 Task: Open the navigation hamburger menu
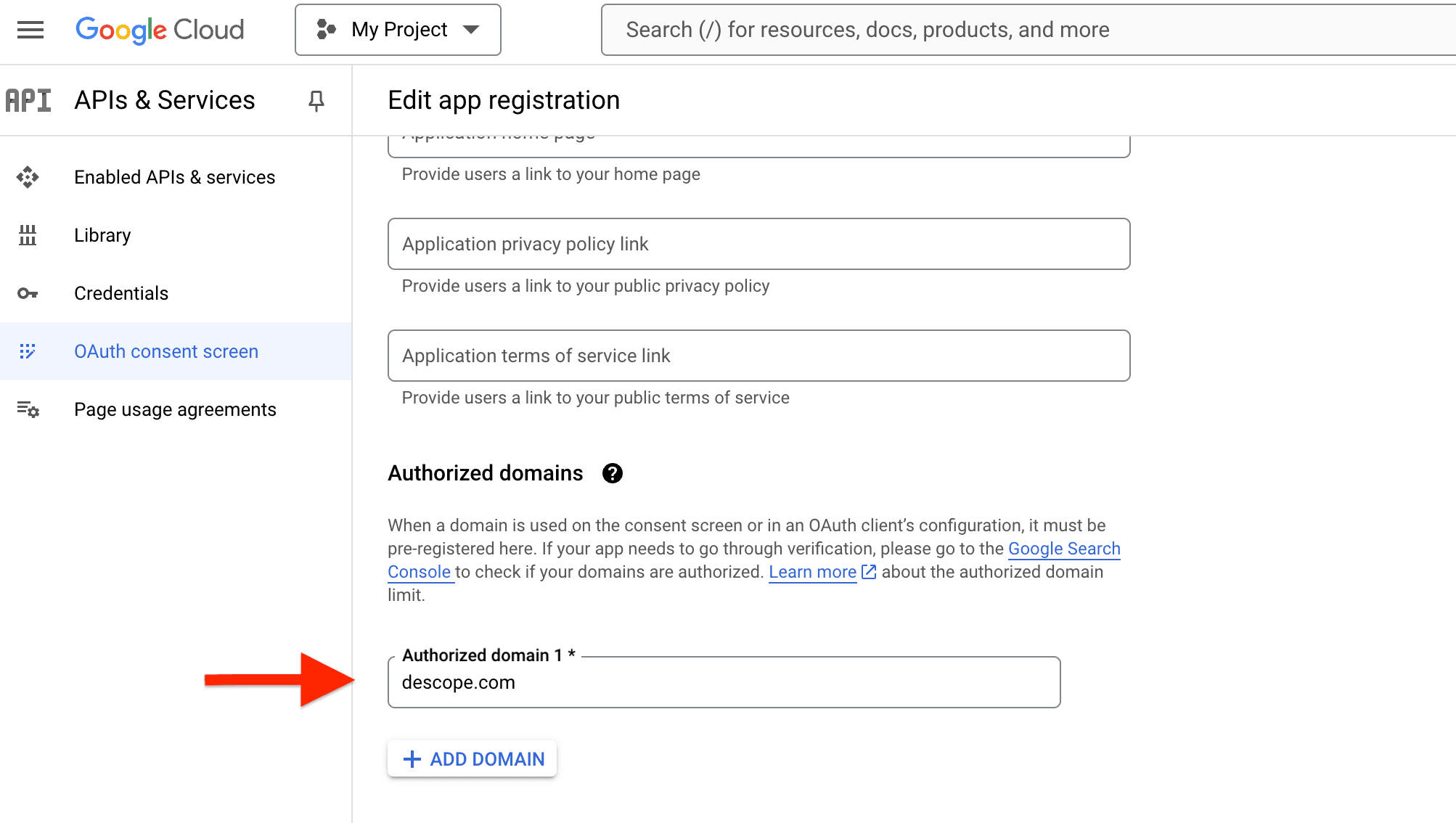pyautogui.click(x=29, y=29)
